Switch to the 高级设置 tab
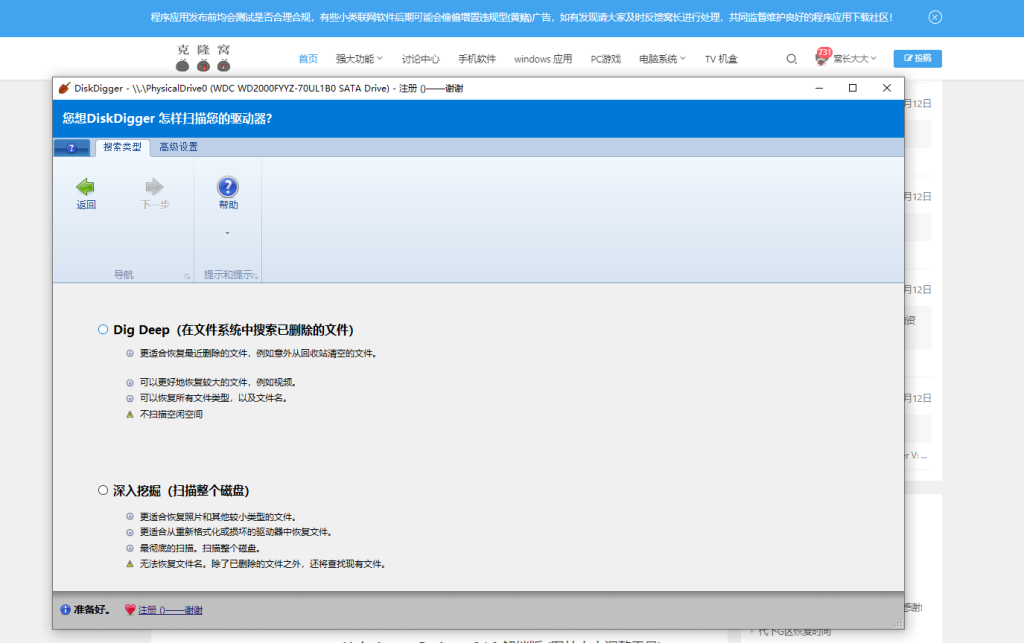The image size is (1024, 643). coord(178,147)
